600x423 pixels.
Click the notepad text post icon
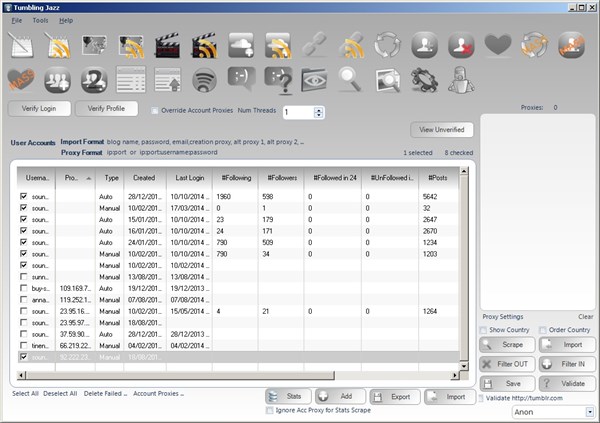click(x=21, y=46)
